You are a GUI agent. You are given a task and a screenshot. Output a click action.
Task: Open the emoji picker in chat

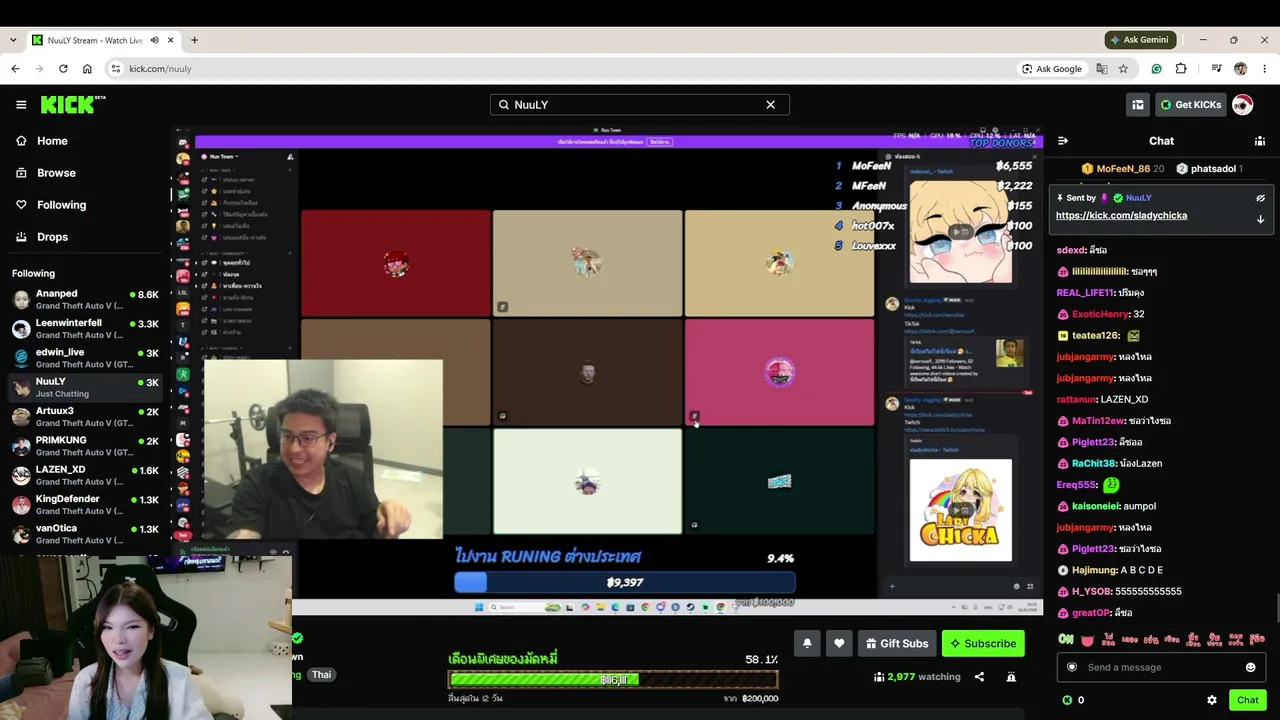[x=1250, y=667]
